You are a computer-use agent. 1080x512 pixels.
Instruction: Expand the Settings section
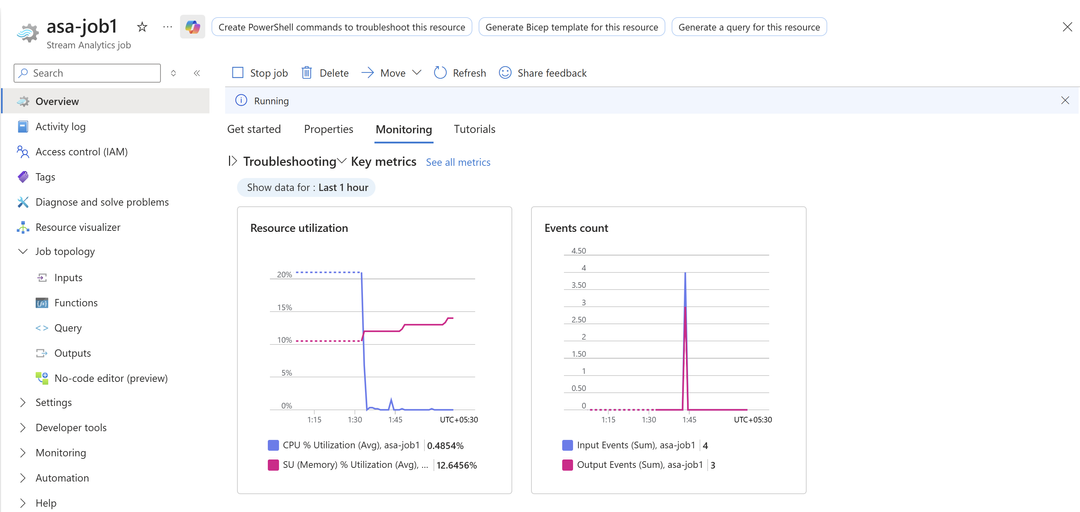[23, 402]
